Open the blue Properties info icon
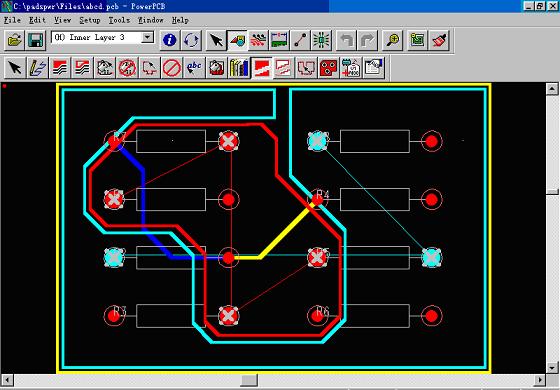Image resolution: width=560 pixels, height=390 pixels. point(170,40)
